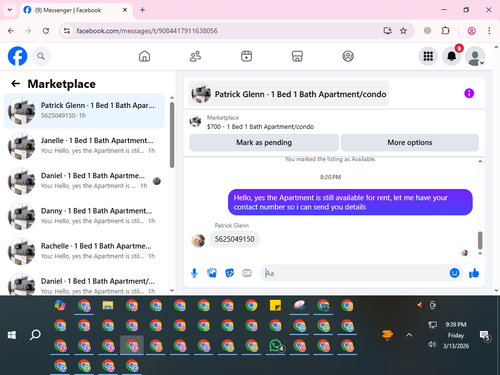Open the nine-dot Menu grid icon
Screen dimensions: 500x375
click(x=428, y=56)
